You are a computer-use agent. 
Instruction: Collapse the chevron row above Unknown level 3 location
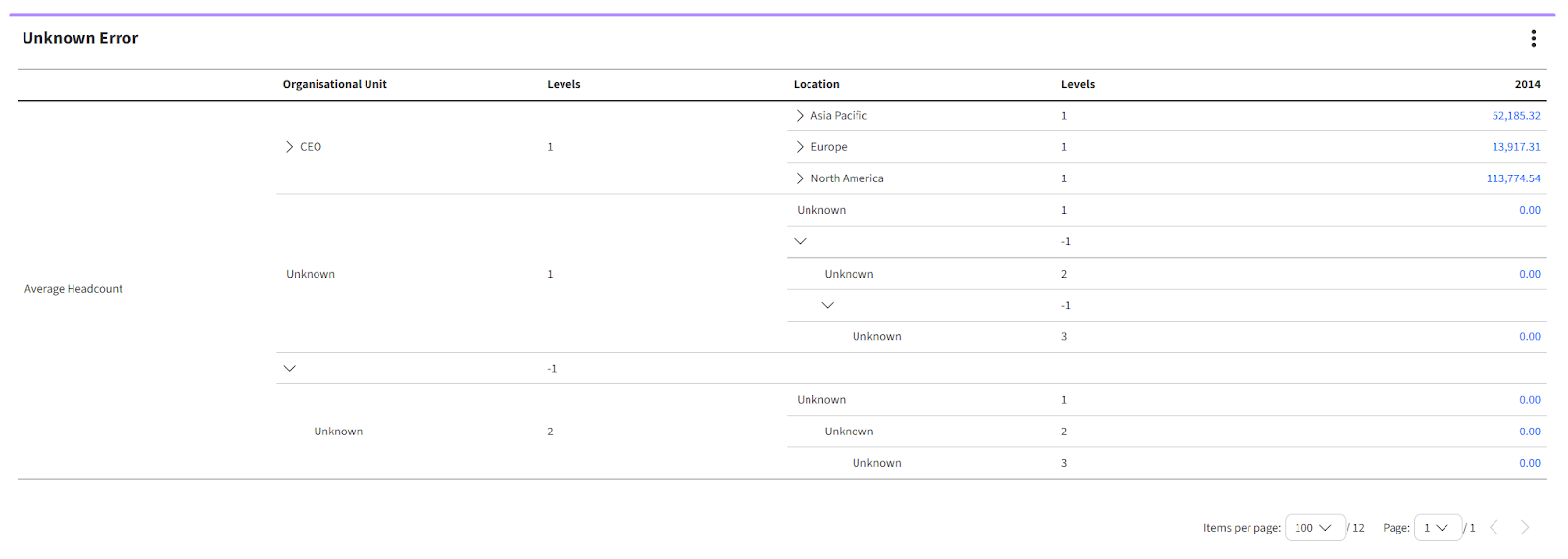[827, 305]
